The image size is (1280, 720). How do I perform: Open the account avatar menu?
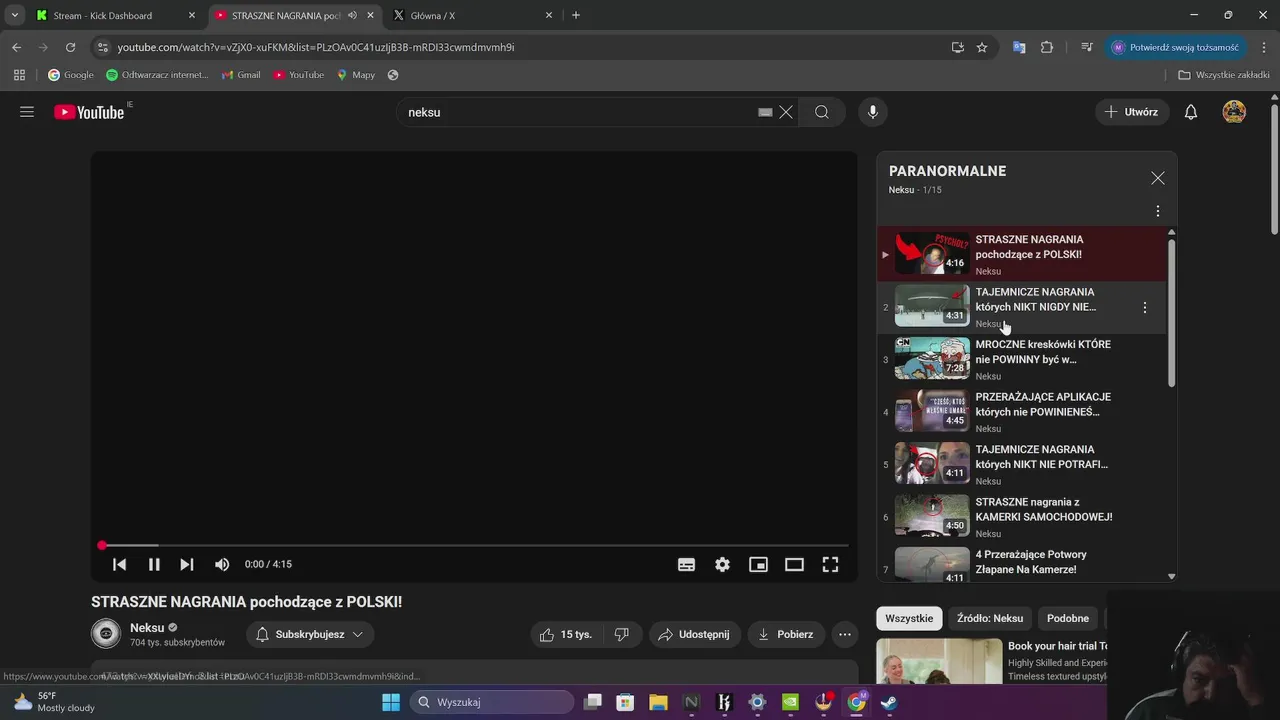point(1234,112)
